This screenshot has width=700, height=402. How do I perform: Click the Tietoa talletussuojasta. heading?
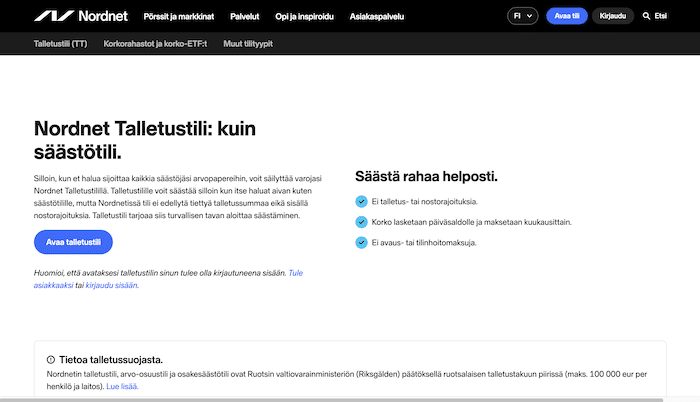[x=111, y=360]
